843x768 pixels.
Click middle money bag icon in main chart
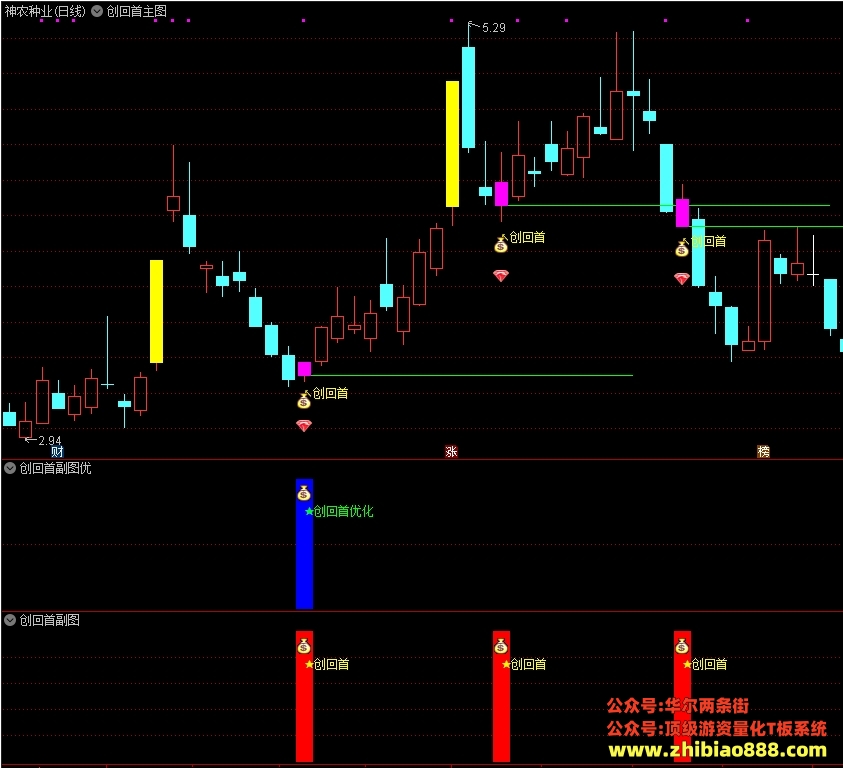(x=501, y=245)
